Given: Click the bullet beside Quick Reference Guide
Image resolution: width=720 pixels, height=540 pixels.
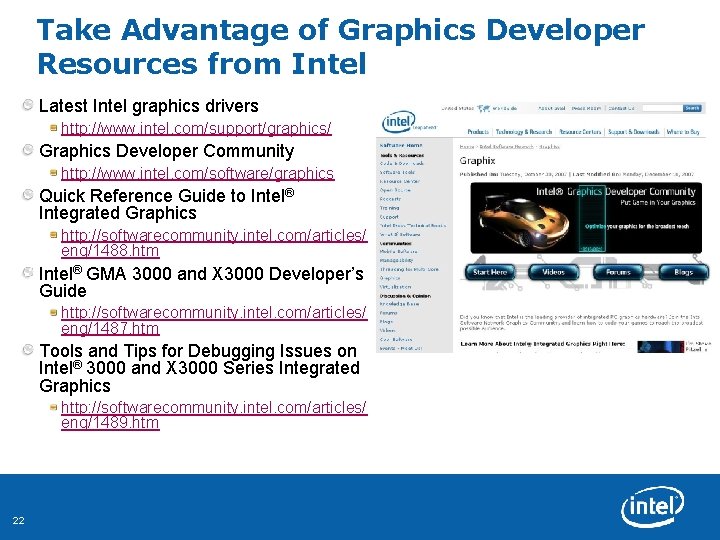Looking at the screenshot, I should click(x=28, y=195).
